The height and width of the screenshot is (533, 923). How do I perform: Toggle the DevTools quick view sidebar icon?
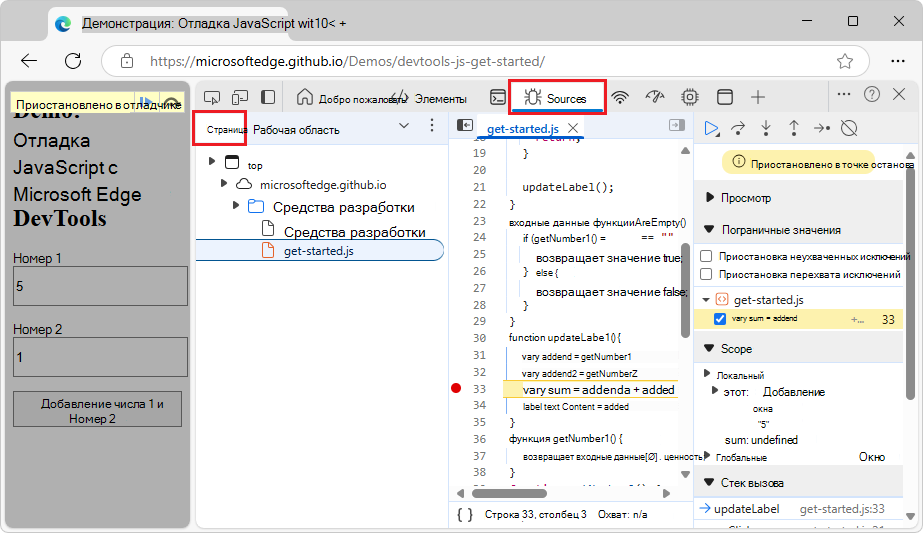coord(268,97)
